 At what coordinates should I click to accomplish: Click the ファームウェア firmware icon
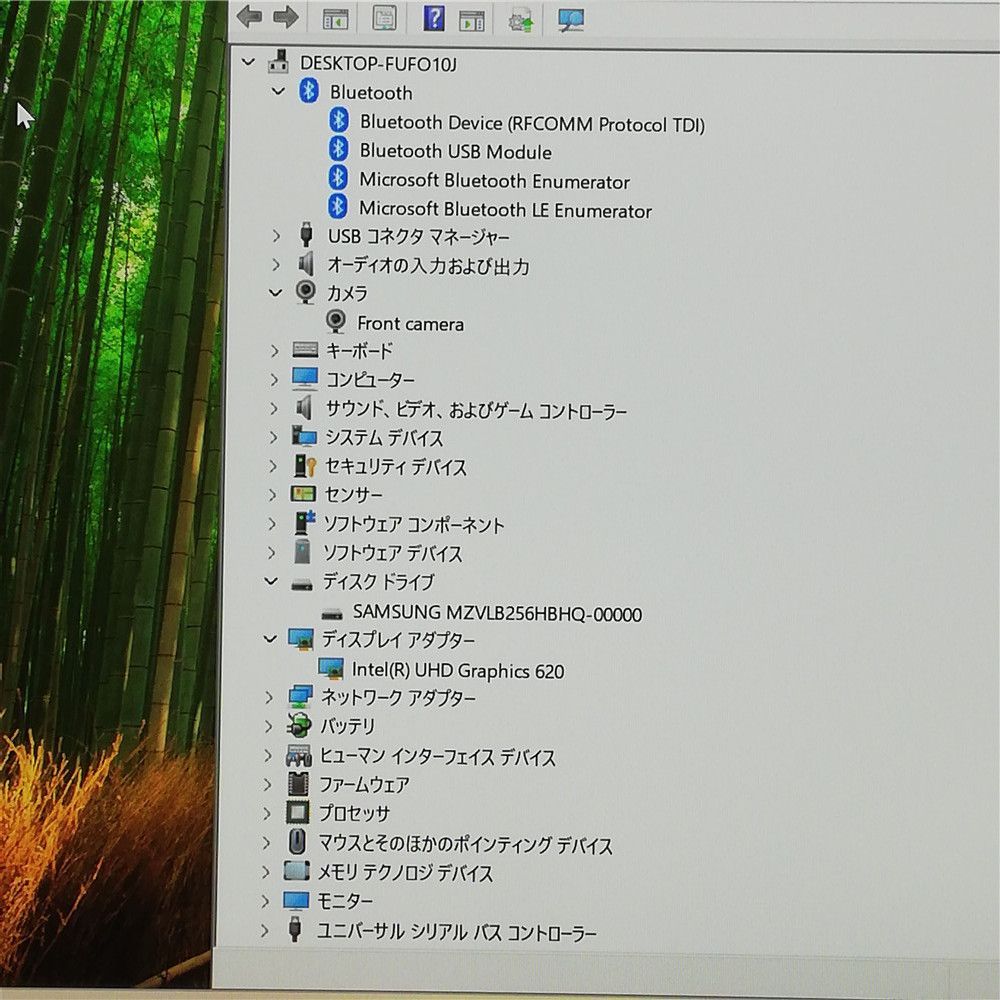coord(298,783)
